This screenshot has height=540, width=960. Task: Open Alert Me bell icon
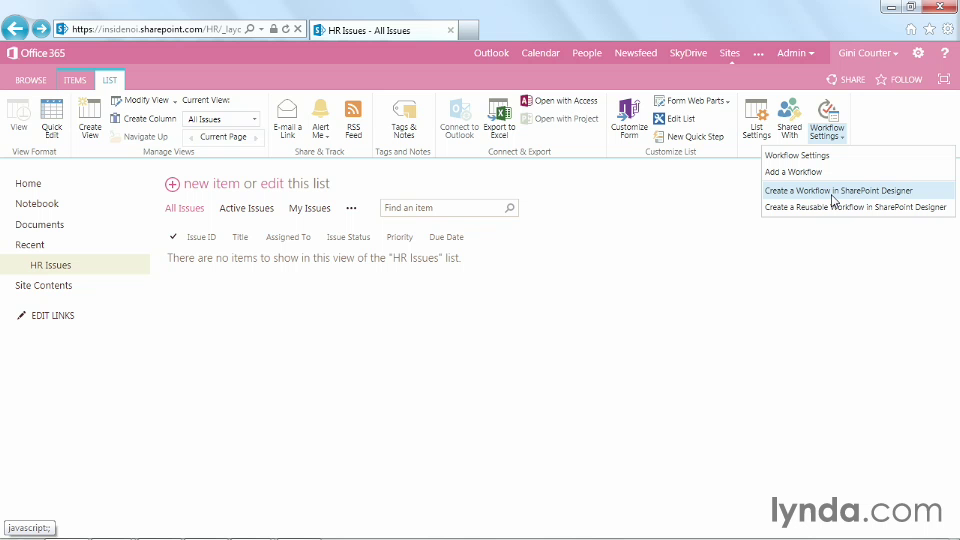click(321, 118)
